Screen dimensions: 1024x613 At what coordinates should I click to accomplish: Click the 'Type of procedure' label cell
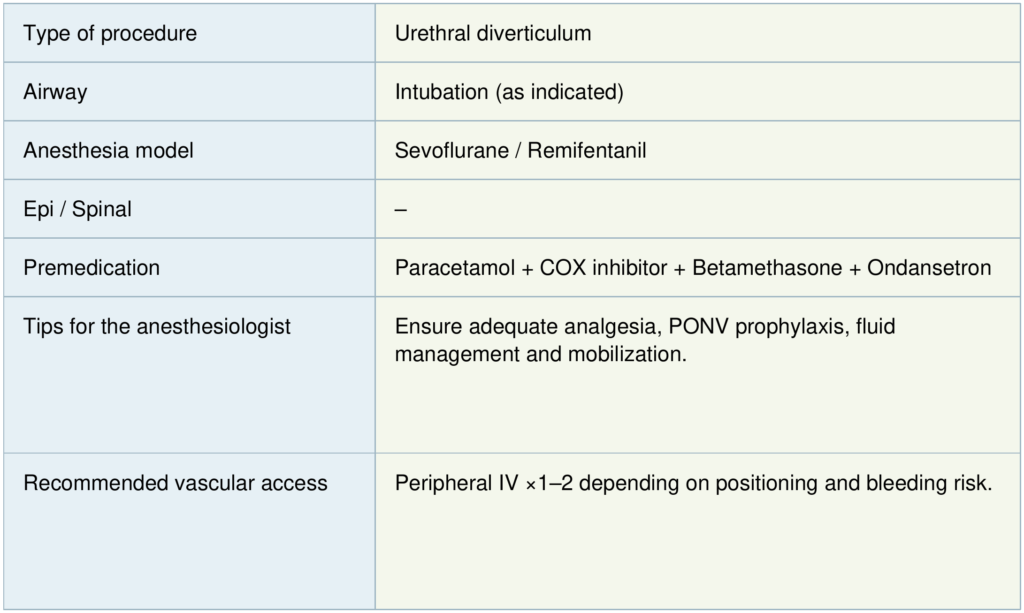(x=110, y=34)
